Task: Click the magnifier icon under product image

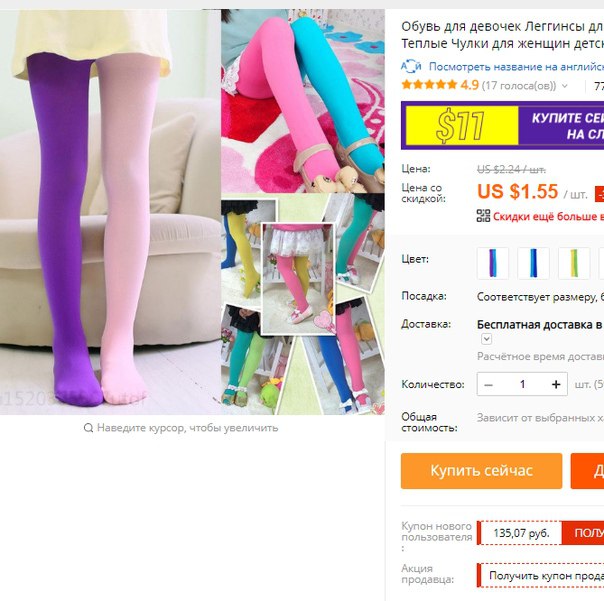Action: 88,428
